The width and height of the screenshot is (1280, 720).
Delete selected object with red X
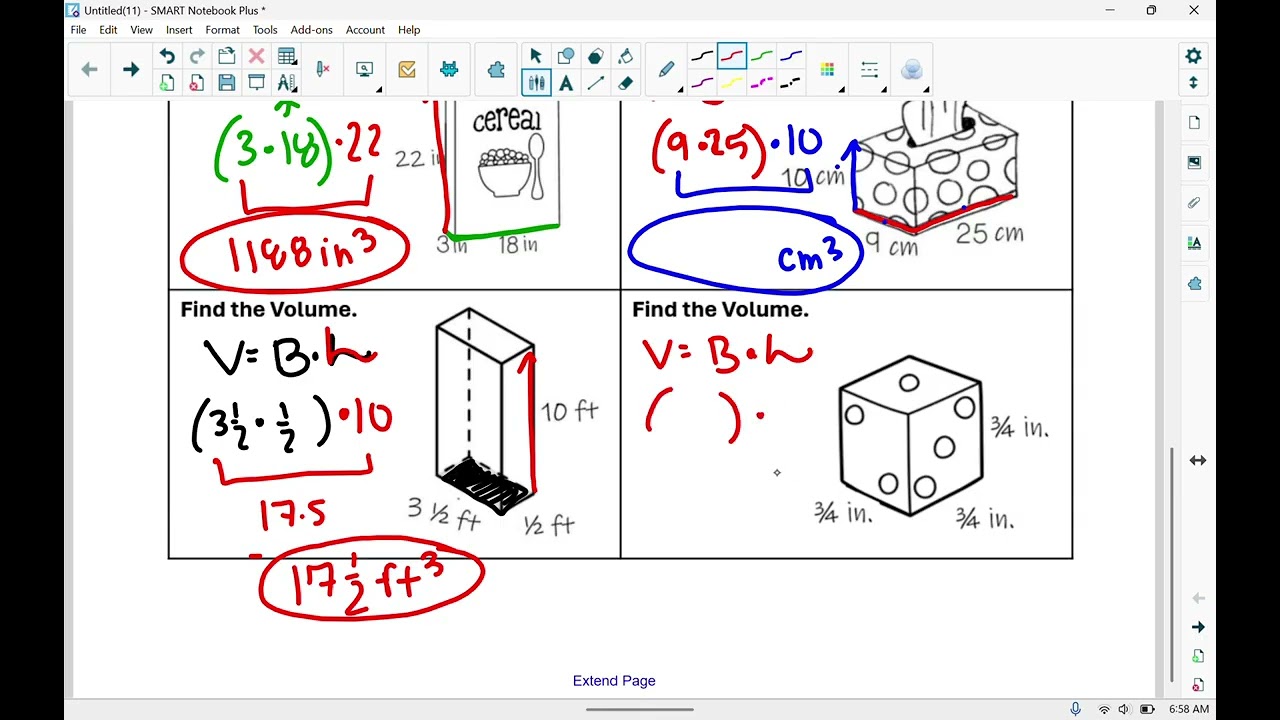[x=256, y=56]
